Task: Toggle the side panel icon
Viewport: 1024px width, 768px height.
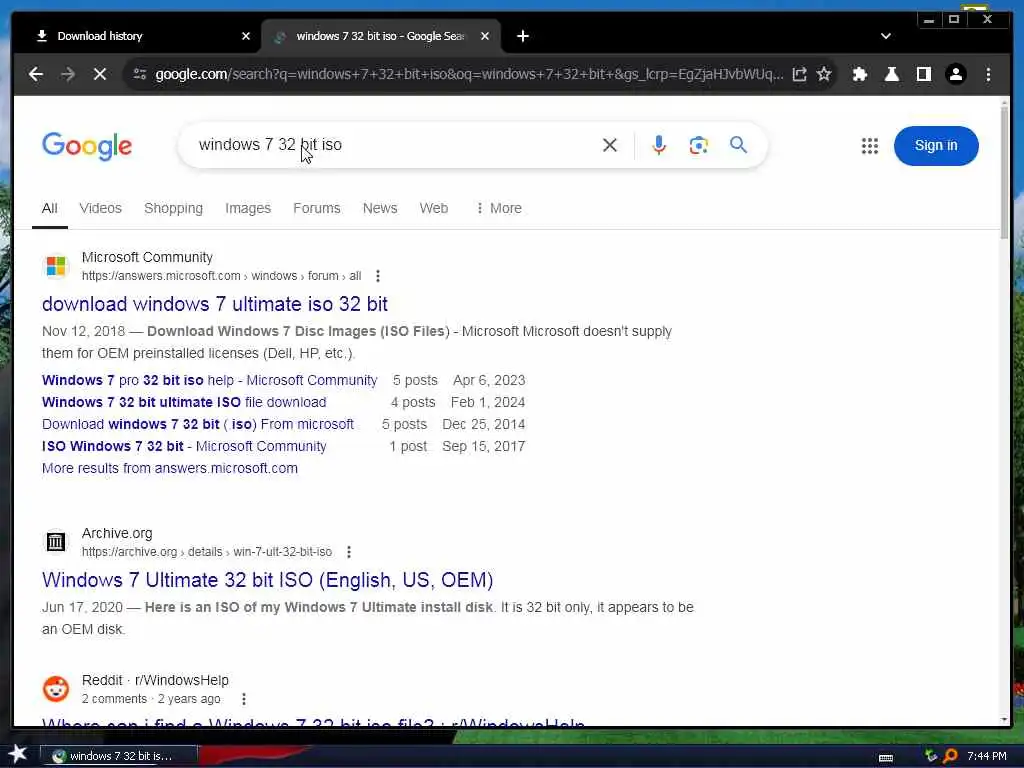Action: click(x=923, y=74)
